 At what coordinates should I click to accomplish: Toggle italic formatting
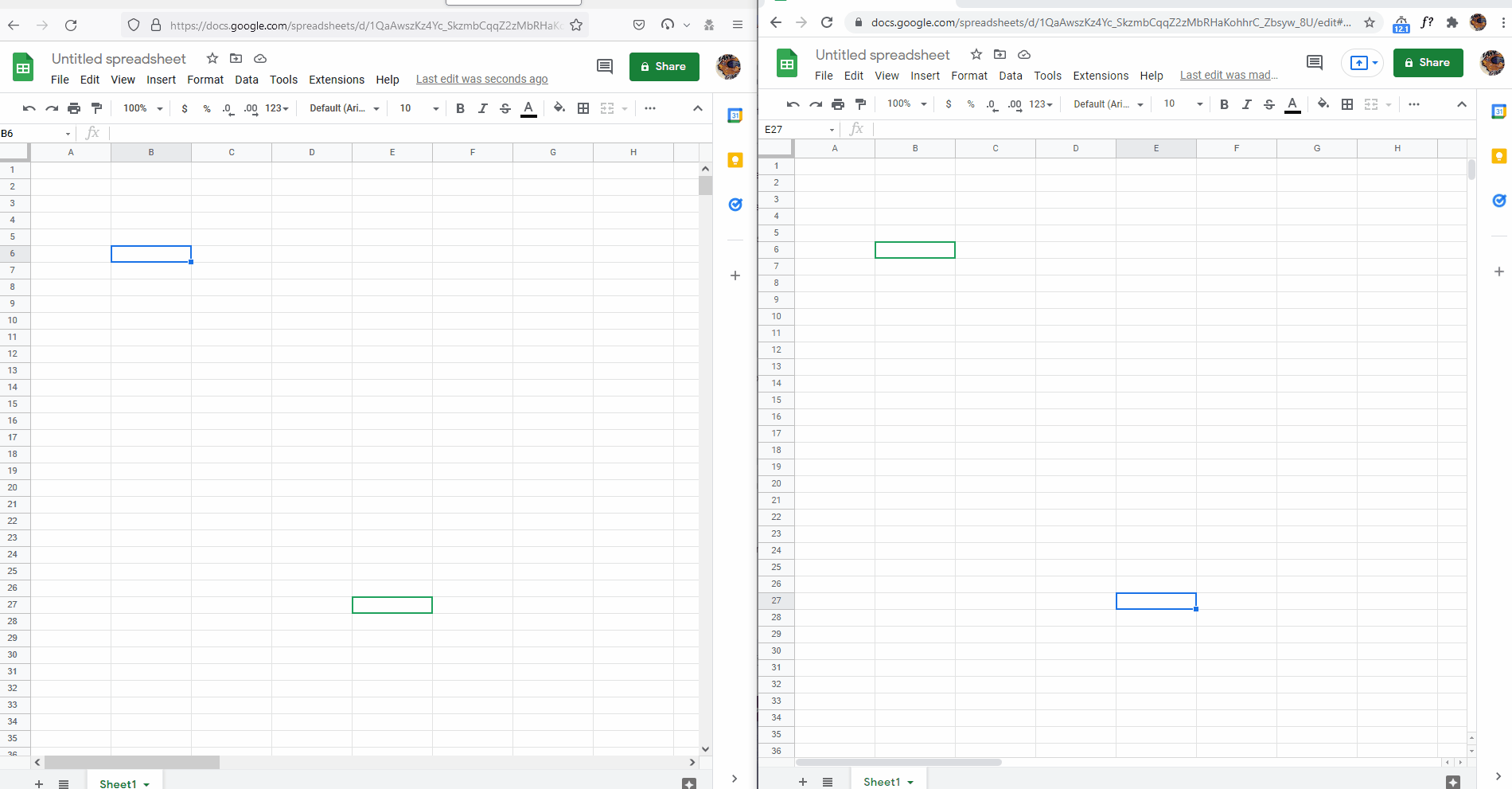pos(483,107)
